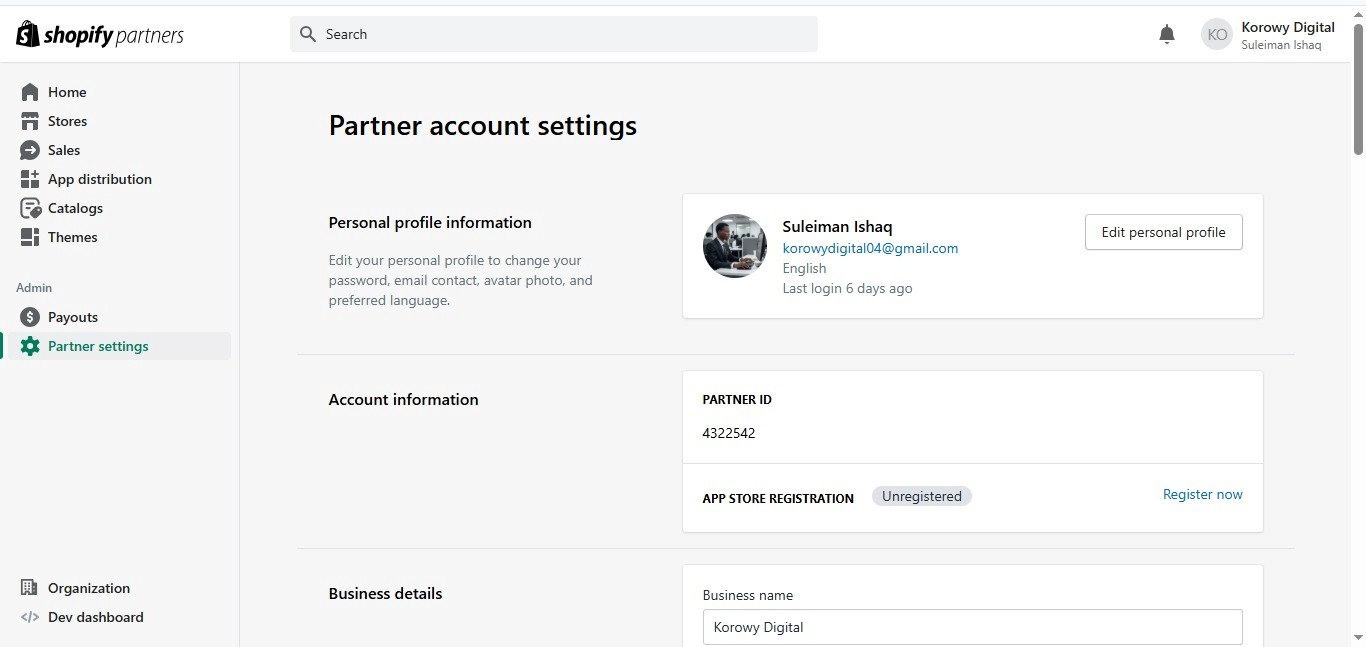Click Suleiman Ishaq profile photo
This screenshot has height=647, width=1366.
tap(735, 246)
